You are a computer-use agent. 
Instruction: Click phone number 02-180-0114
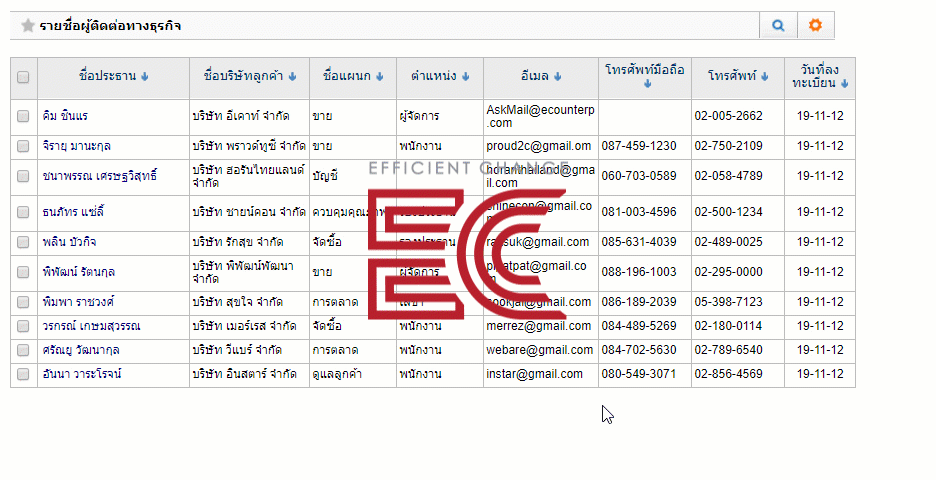pyautogui.click(x=728, y=326)
